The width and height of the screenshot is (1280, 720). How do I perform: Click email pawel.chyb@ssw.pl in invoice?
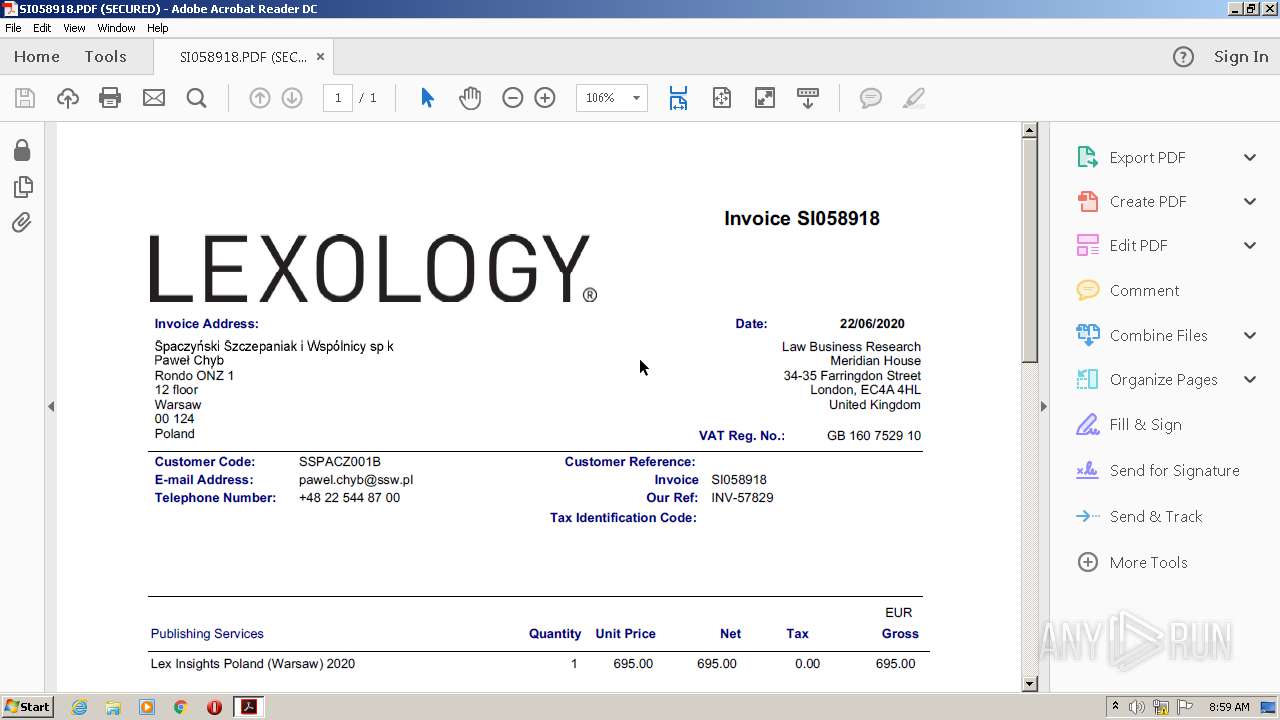356,480
